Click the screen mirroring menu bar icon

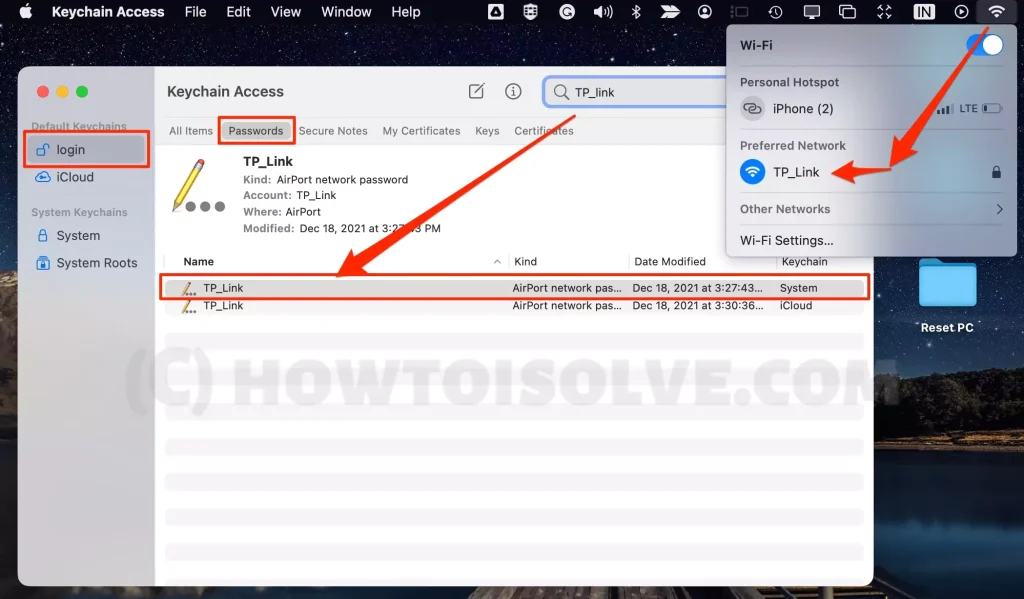847,12
